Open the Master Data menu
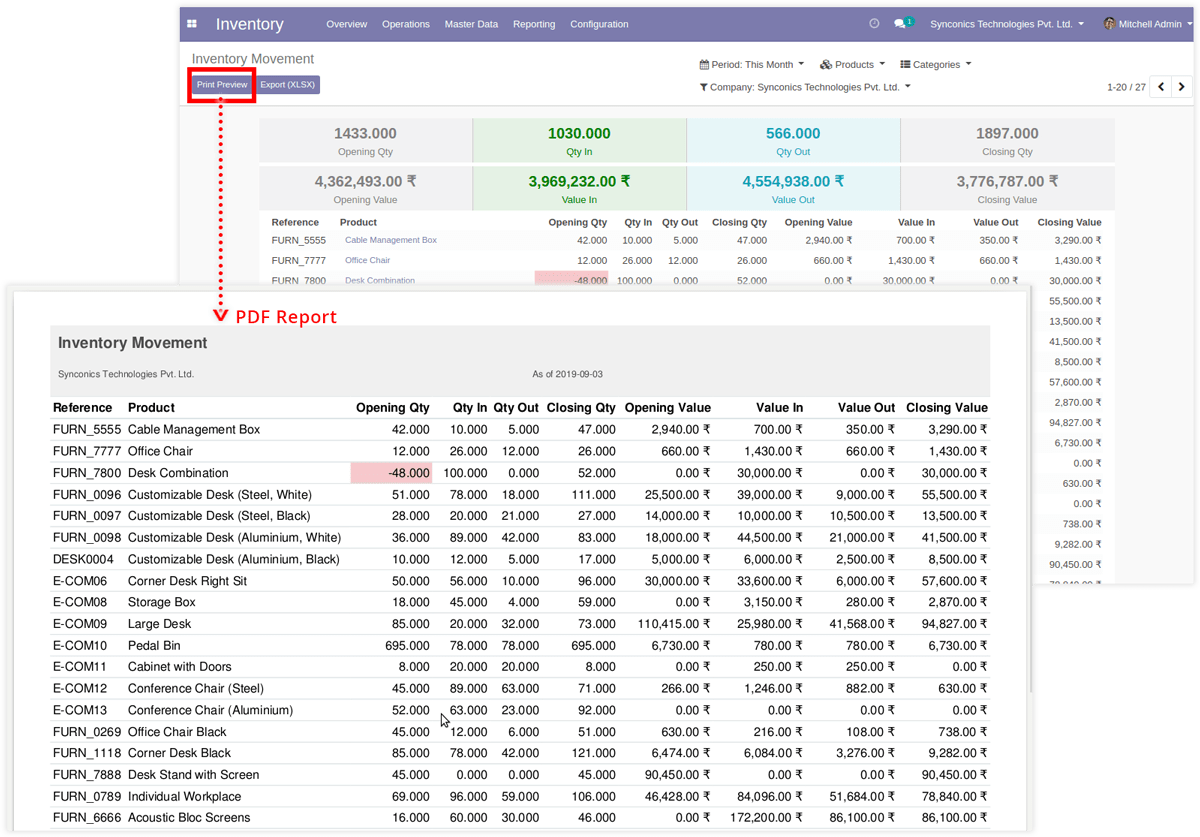Screen dimensions: 1200x837 pyautogui.click(x=471, y=24)
